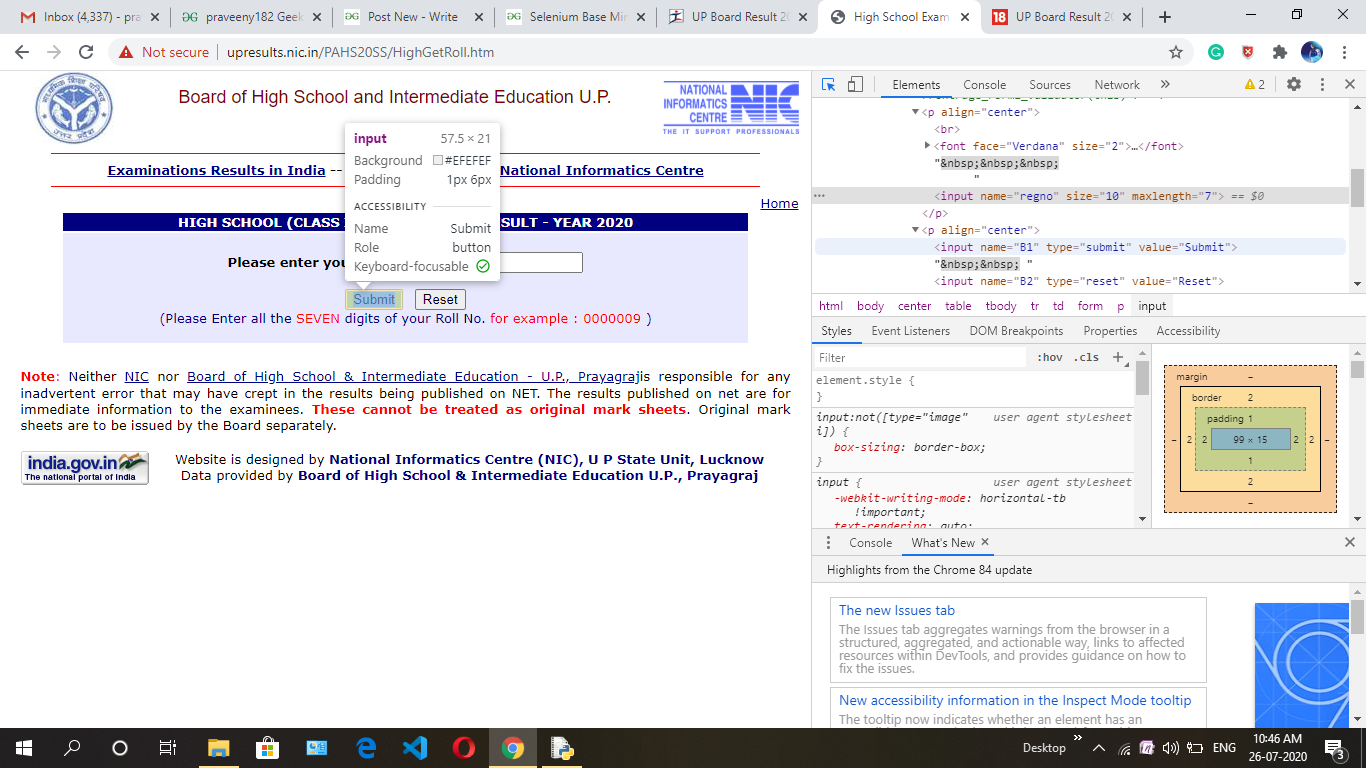Open the Network panel

click(1117, 85)
